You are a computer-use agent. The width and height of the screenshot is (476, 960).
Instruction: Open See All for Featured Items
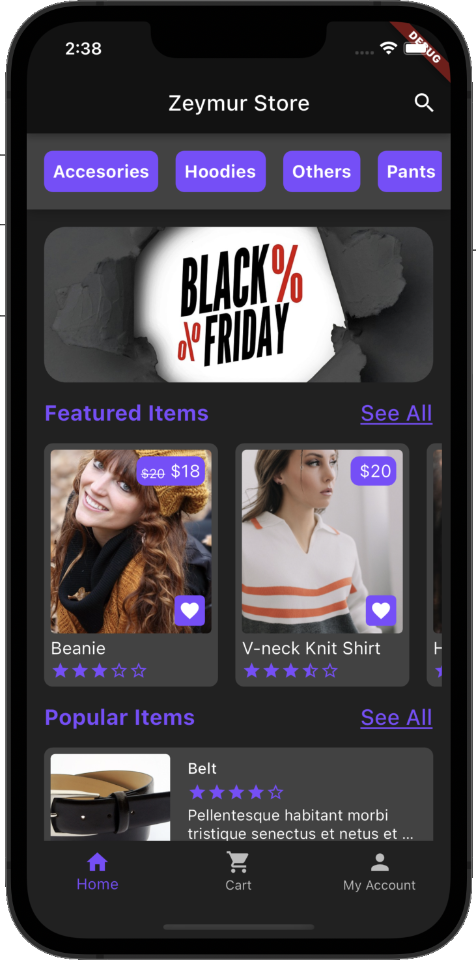click(396, 414)
